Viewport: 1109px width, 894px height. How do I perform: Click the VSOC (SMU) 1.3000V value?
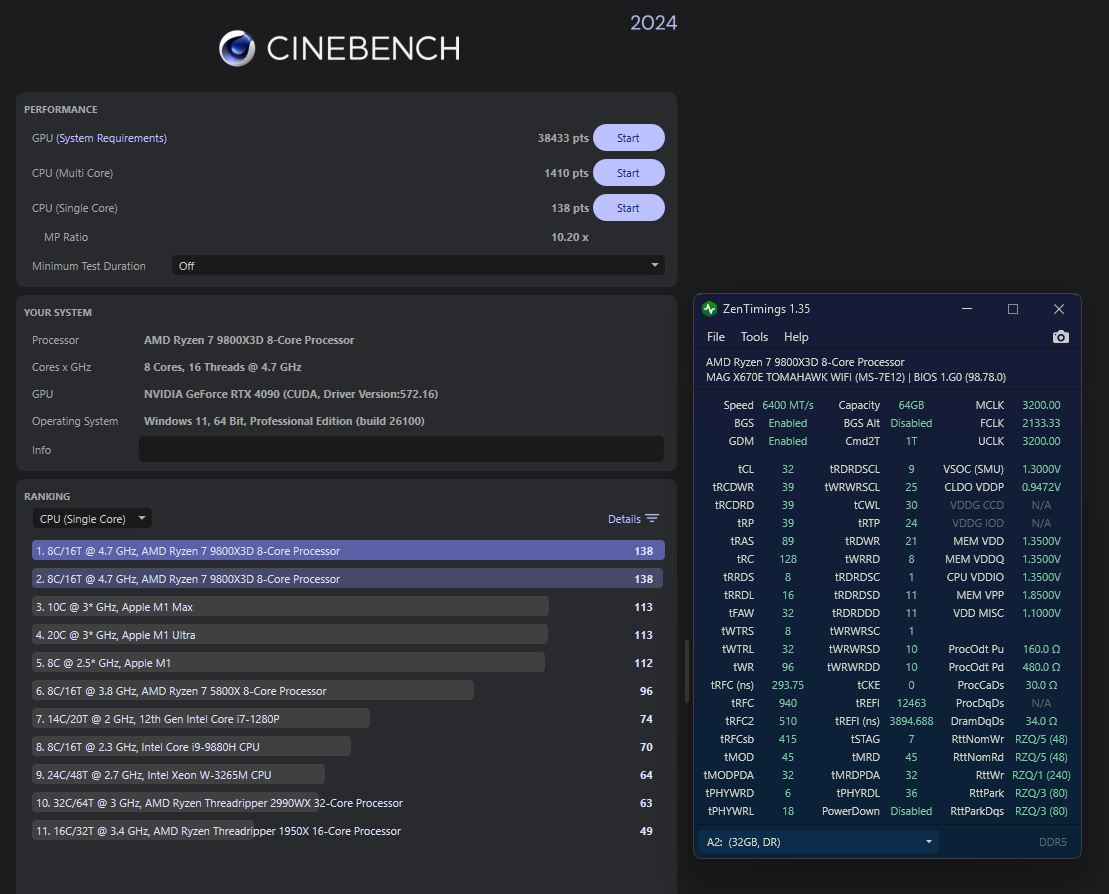click(x=1040, y=469)
